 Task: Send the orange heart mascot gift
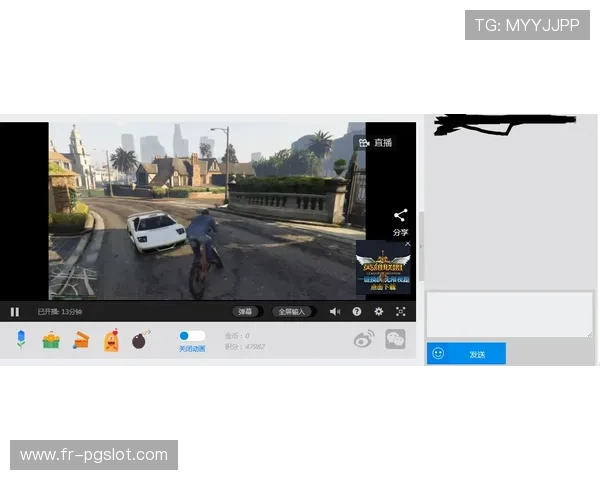(111, 340)
